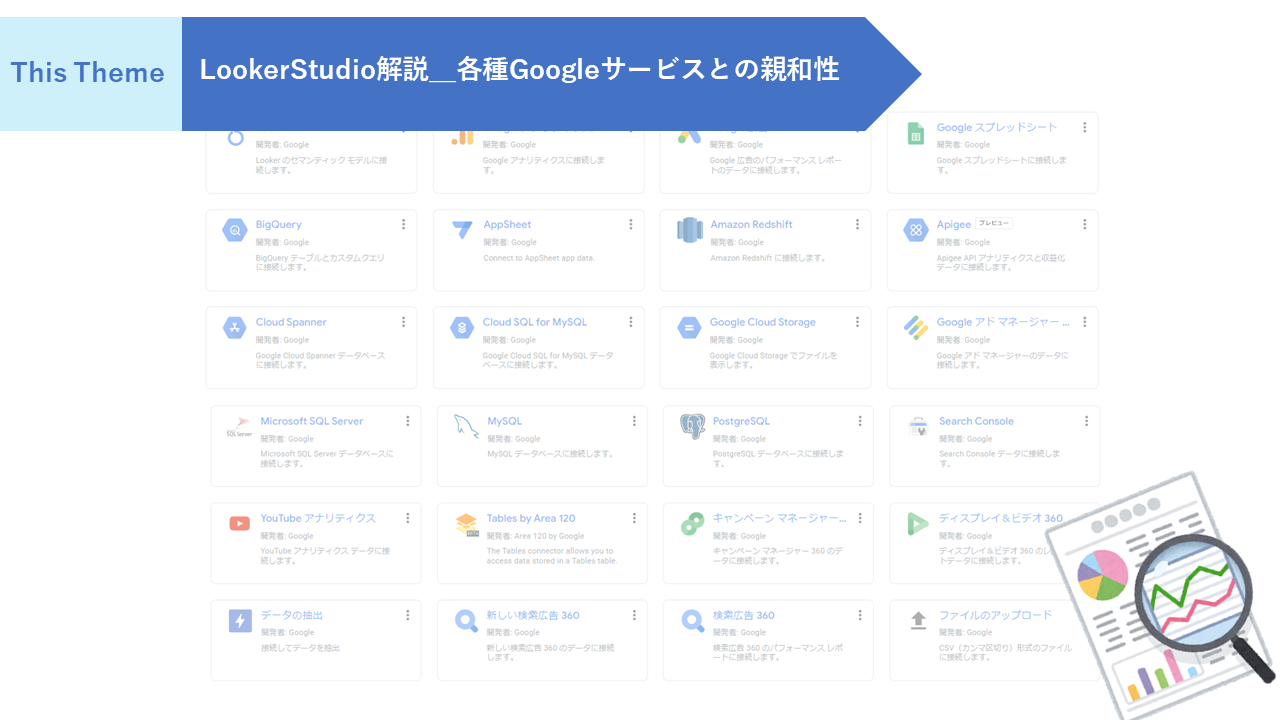The height and width of the screenshot is (720, 1280).
Task: Select the Search Console connector title
Action: 976,421
